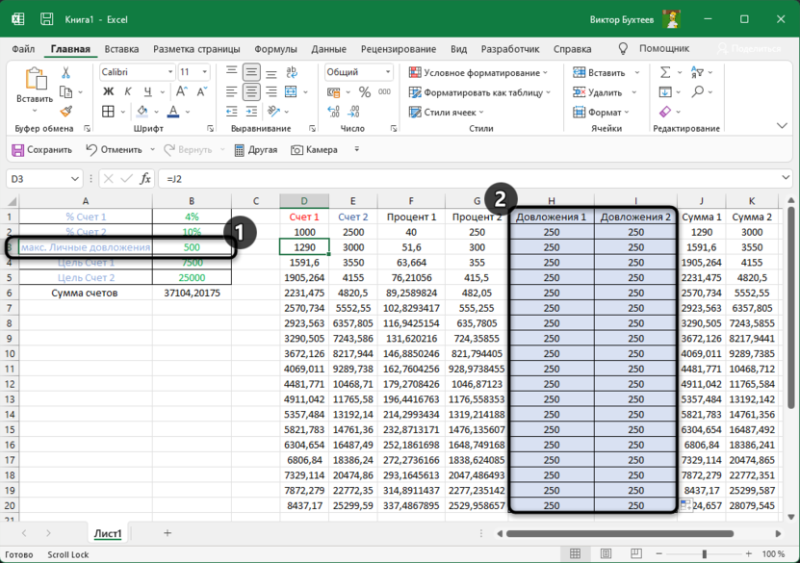Click the AutoSum sigma icon
Image resolution: width=800 pixels, height=563 pixels.
coord(665,72)
